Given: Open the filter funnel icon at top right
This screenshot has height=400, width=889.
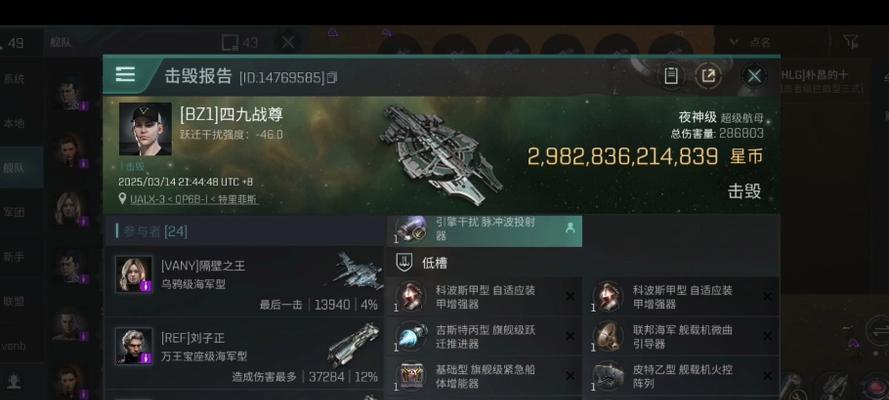Looking at the screenshot, I should click(x=850, y=41).
